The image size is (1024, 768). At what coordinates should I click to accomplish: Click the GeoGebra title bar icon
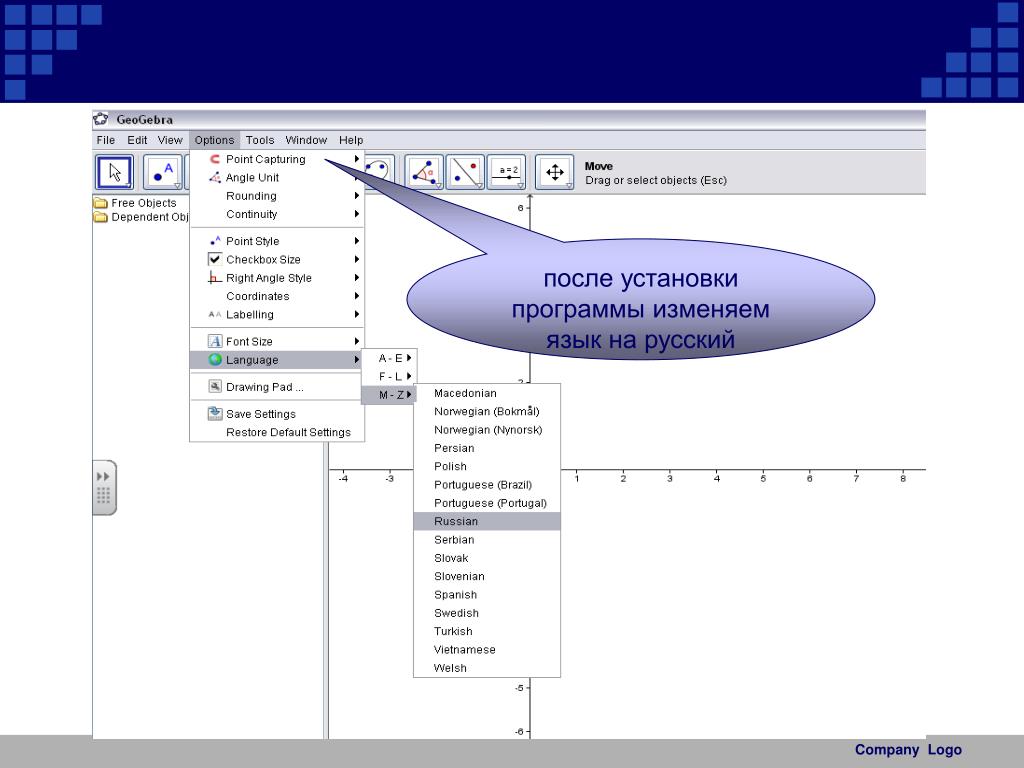click(101, 119)
